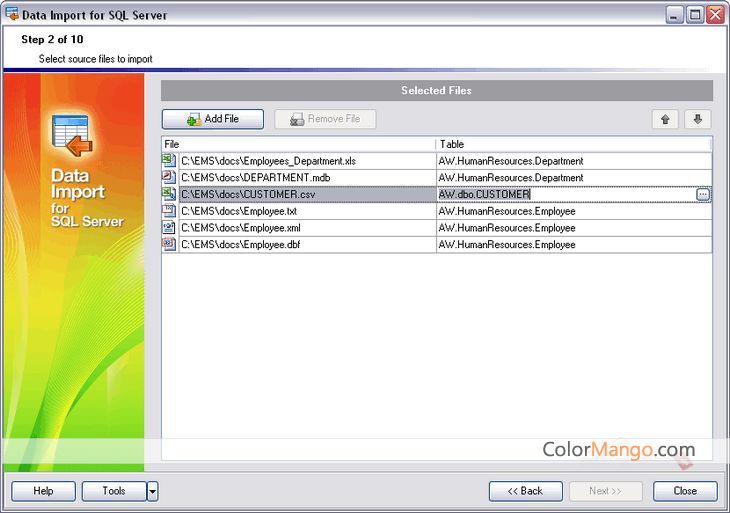The image size is (730, 513).
Task: Click table cell for Employee.xml row
Action: (574, 228)
